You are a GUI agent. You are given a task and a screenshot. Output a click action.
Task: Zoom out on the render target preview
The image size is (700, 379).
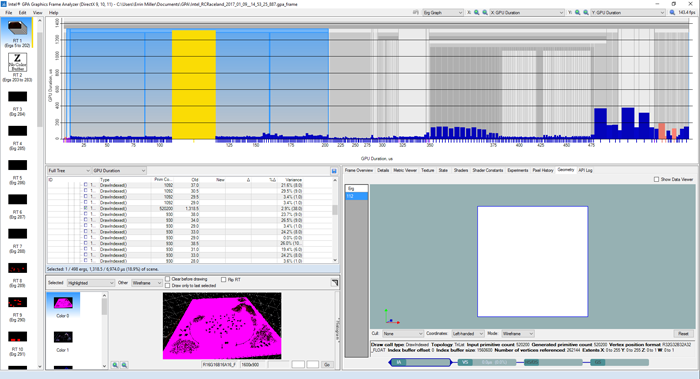(125, 365)
